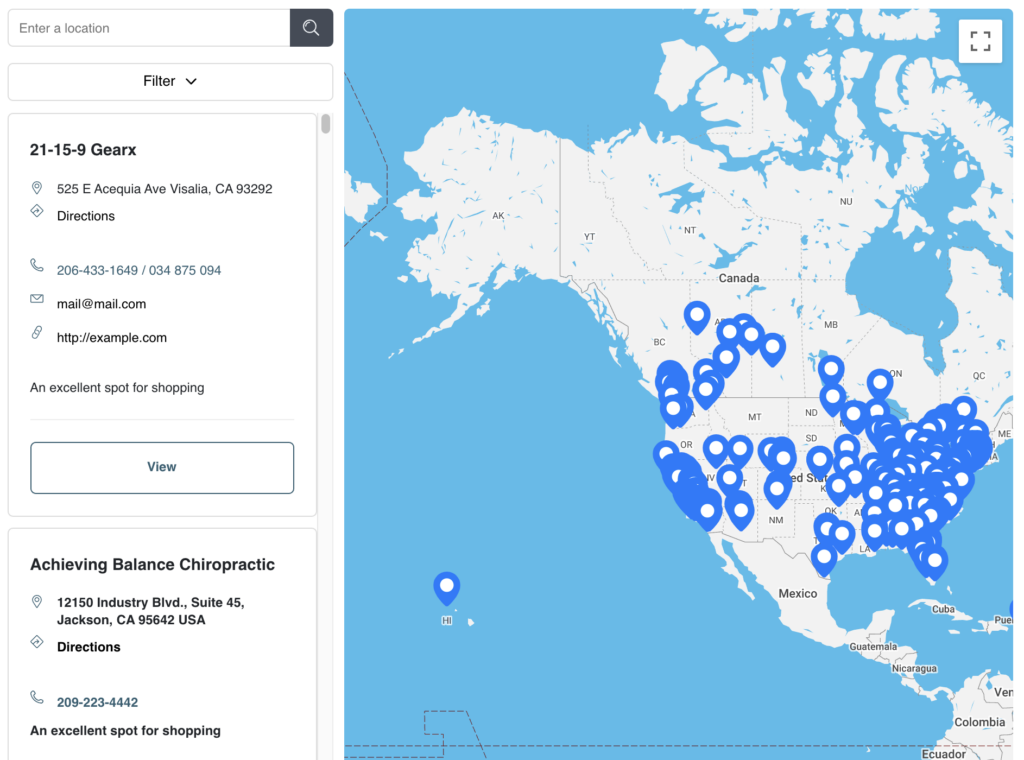Viewport: 1024px width, 760px height.
Task: Click the search magnifying glass icon
Action: pyautogui.click(x=311, y=27)
